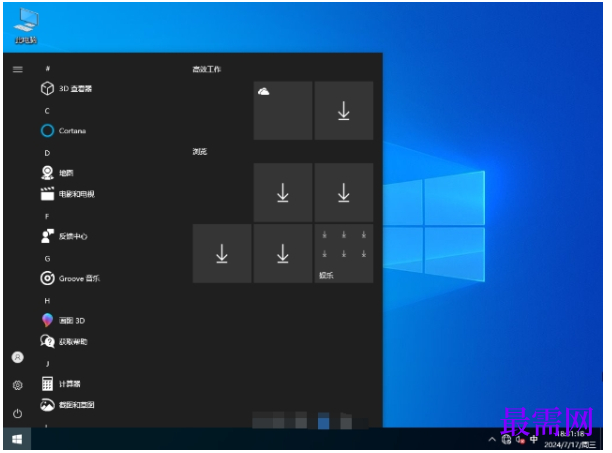Expand the Start menu hamburger button
Screen dimensions: 612x453
18,69
